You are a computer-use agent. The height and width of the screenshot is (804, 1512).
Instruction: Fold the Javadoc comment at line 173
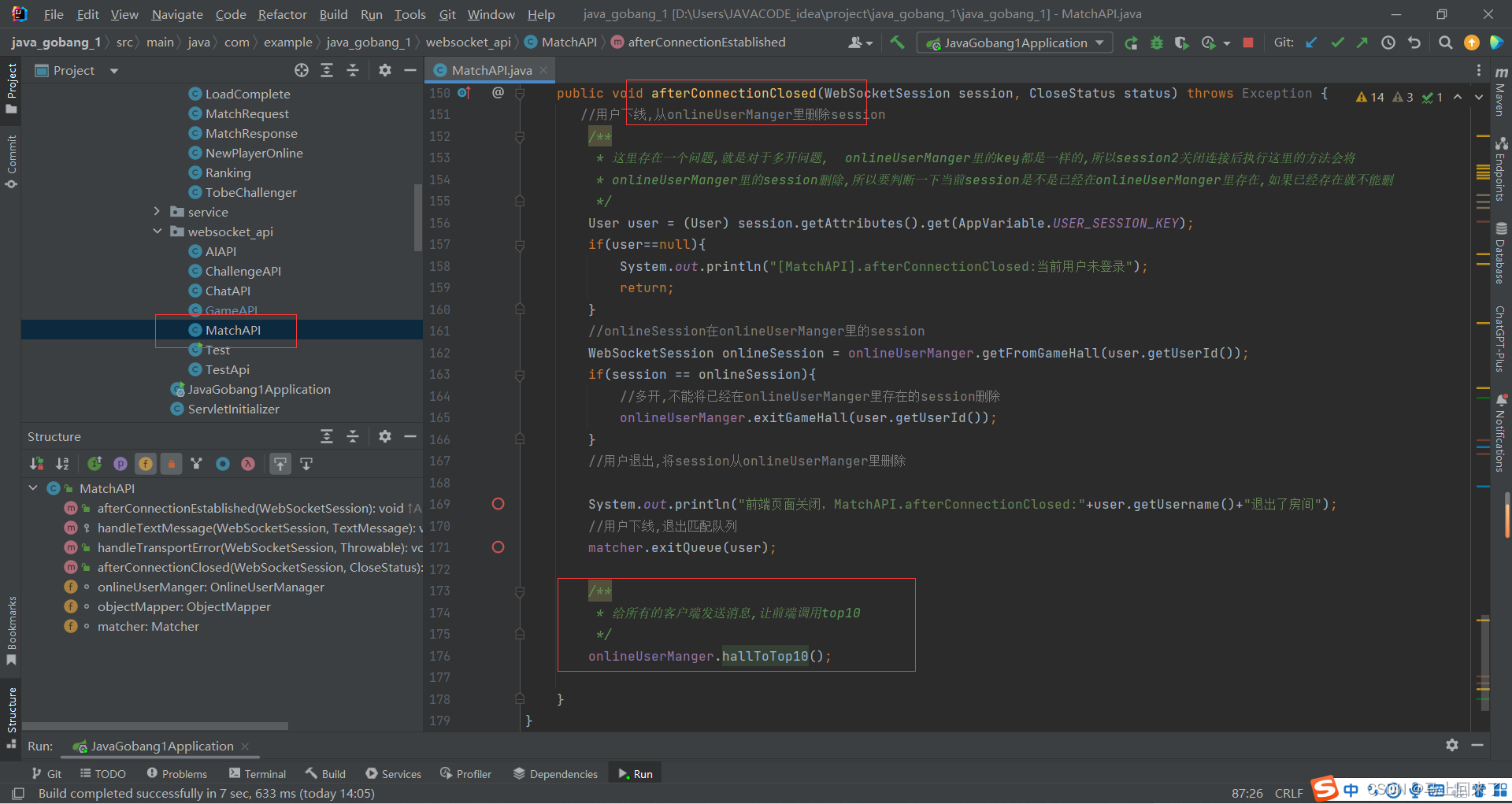(x=520, y=591)
